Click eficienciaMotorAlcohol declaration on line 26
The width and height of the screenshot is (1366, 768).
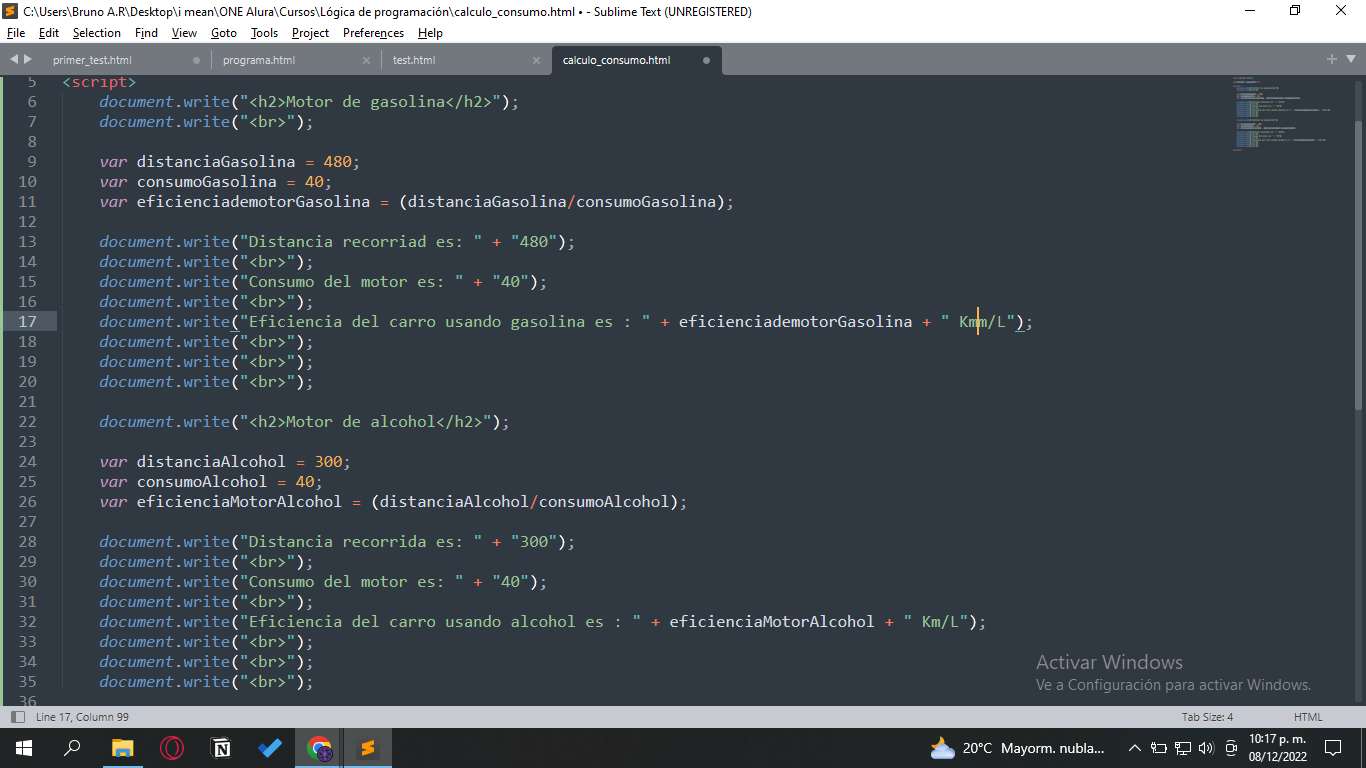coord(239,501)
